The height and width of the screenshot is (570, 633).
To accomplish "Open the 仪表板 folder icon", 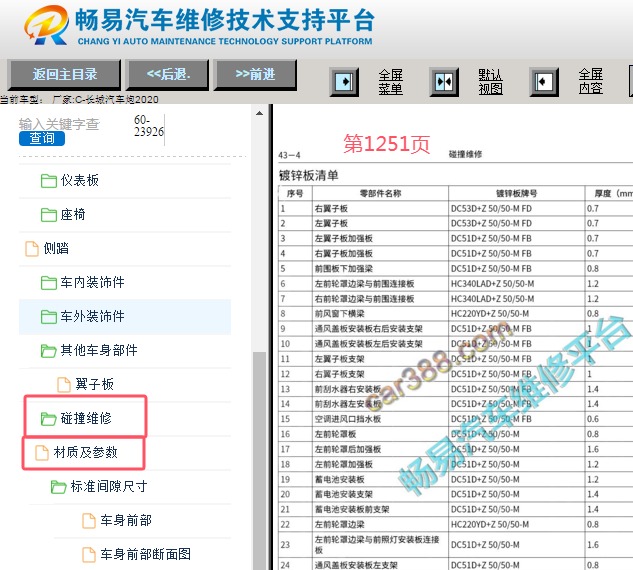I will point(48,180).
